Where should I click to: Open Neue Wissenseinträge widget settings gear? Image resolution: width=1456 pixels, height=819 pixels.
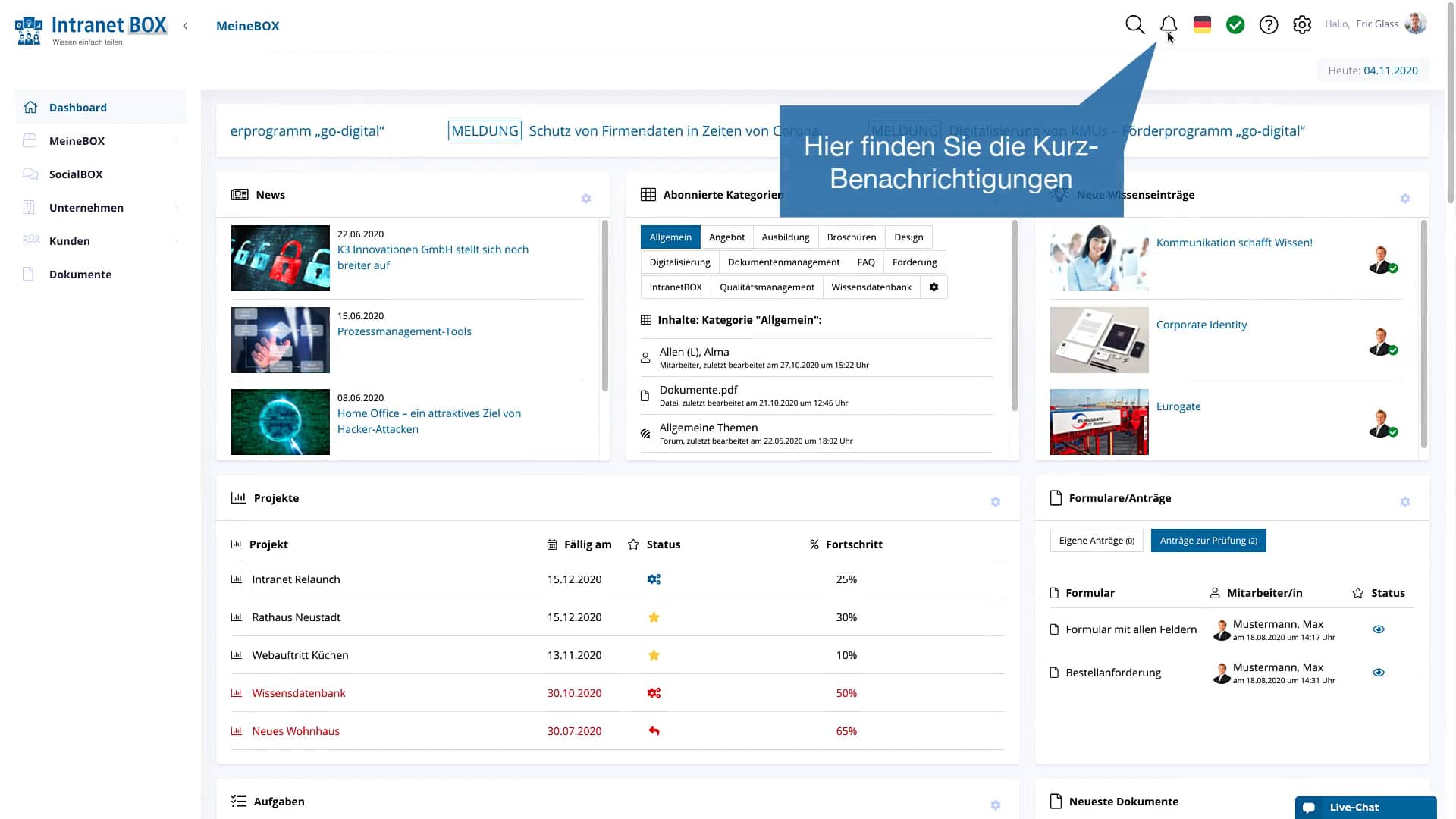[1404, 198]
